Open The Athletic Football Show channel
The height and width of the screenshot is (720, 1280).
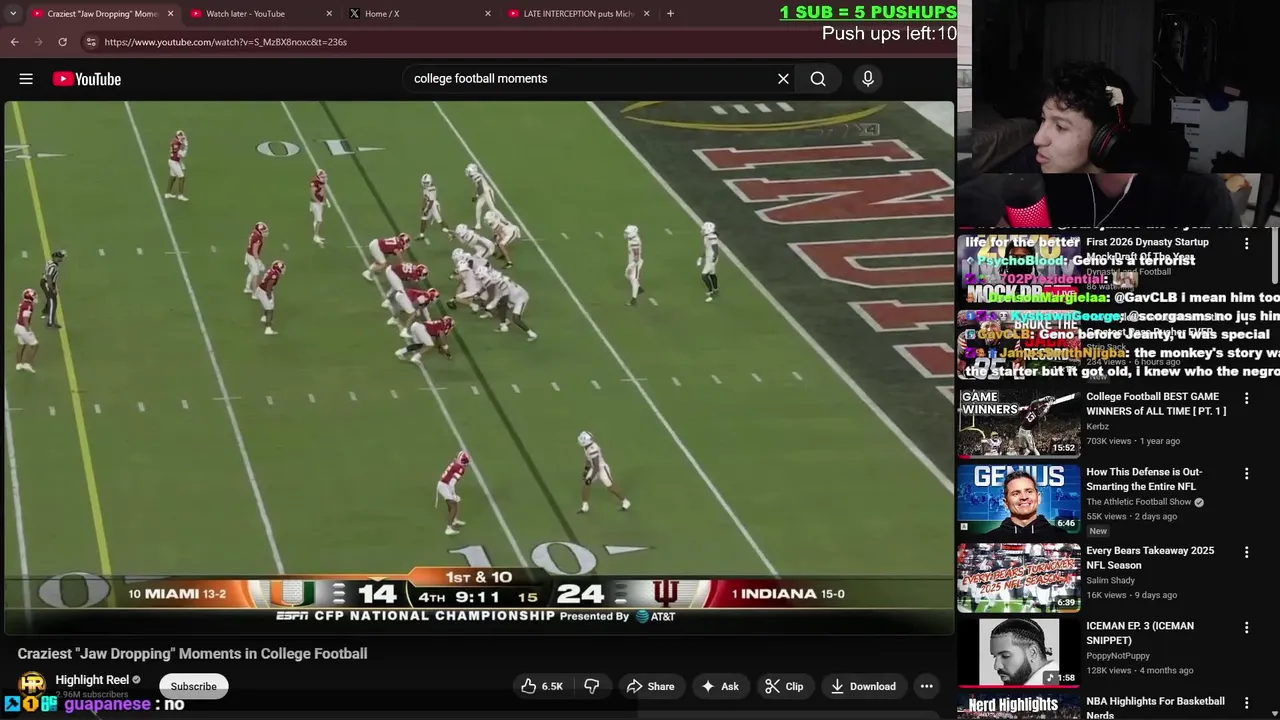[1139, 502]
